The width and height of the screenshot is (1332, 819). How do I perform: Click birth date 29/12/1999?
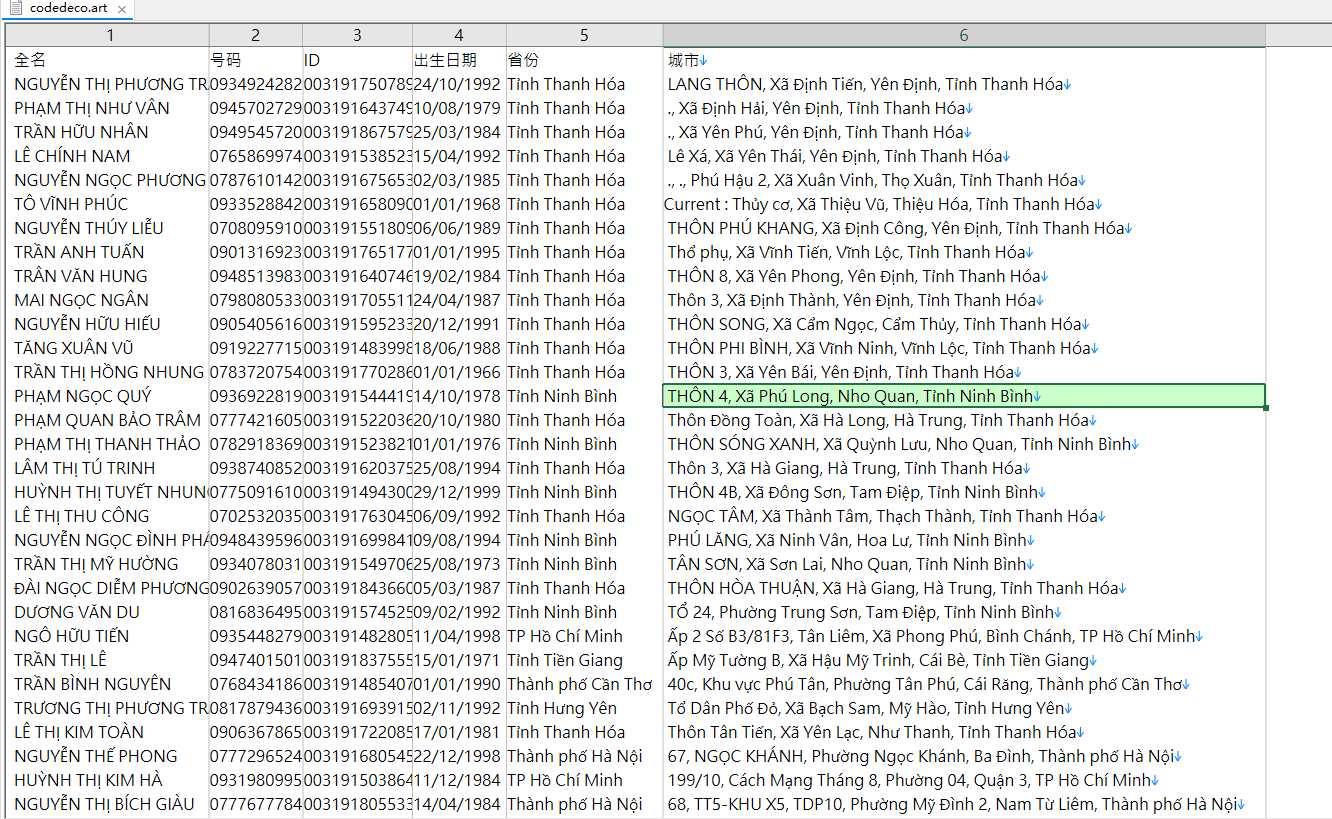[457, 492]
